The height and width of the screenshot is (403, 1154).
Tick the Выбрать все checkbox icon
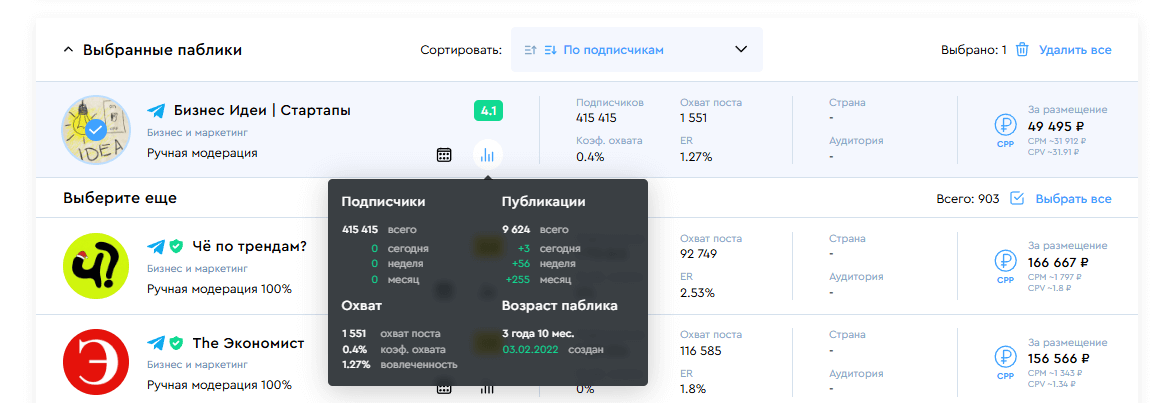1017,199
